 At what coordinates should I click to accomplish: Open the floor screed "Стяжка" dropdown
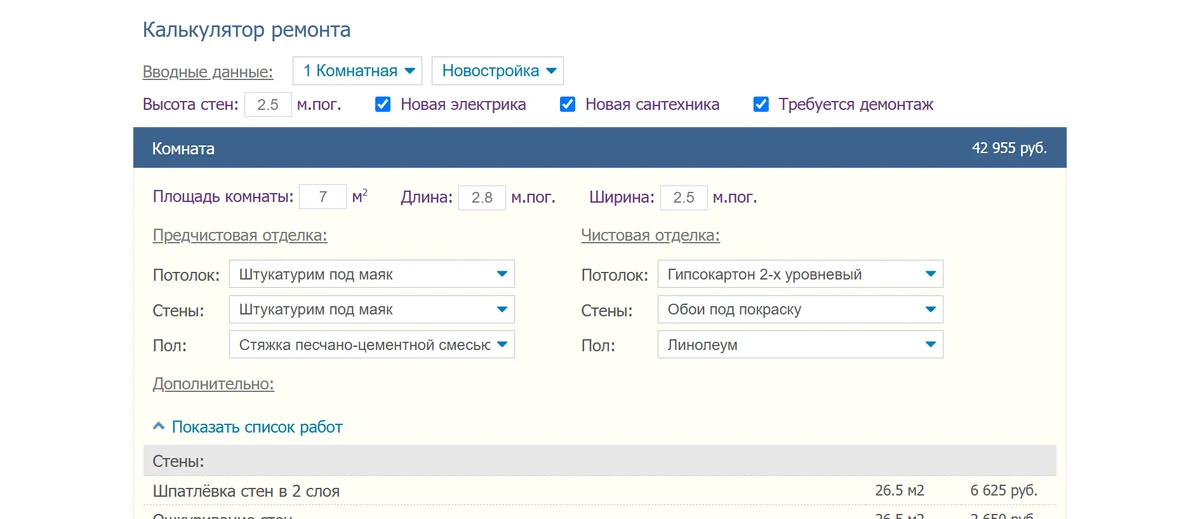point(372,345)
